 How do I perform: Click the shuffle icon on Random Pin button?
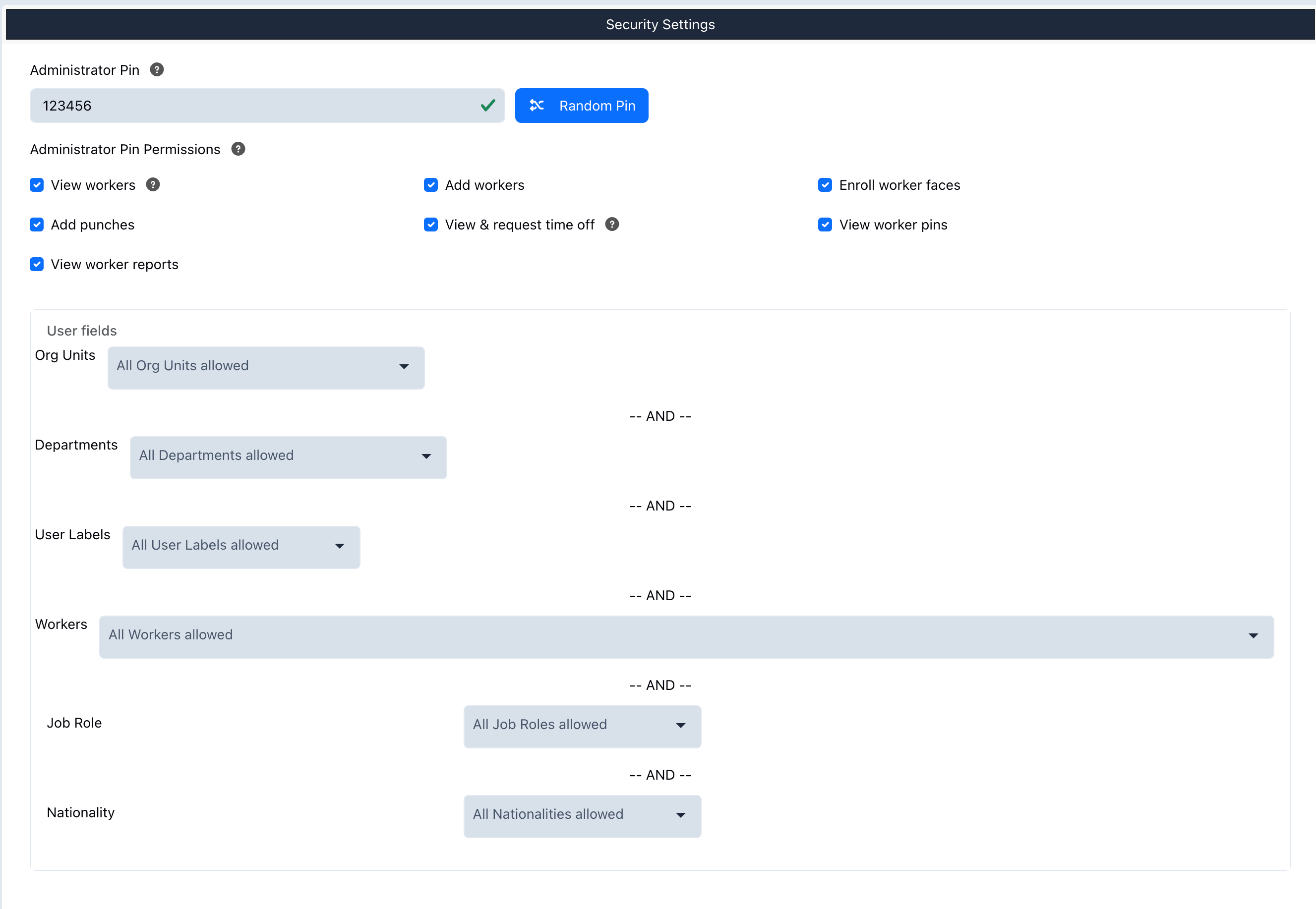pyautogui.click(x=537, y=106)
